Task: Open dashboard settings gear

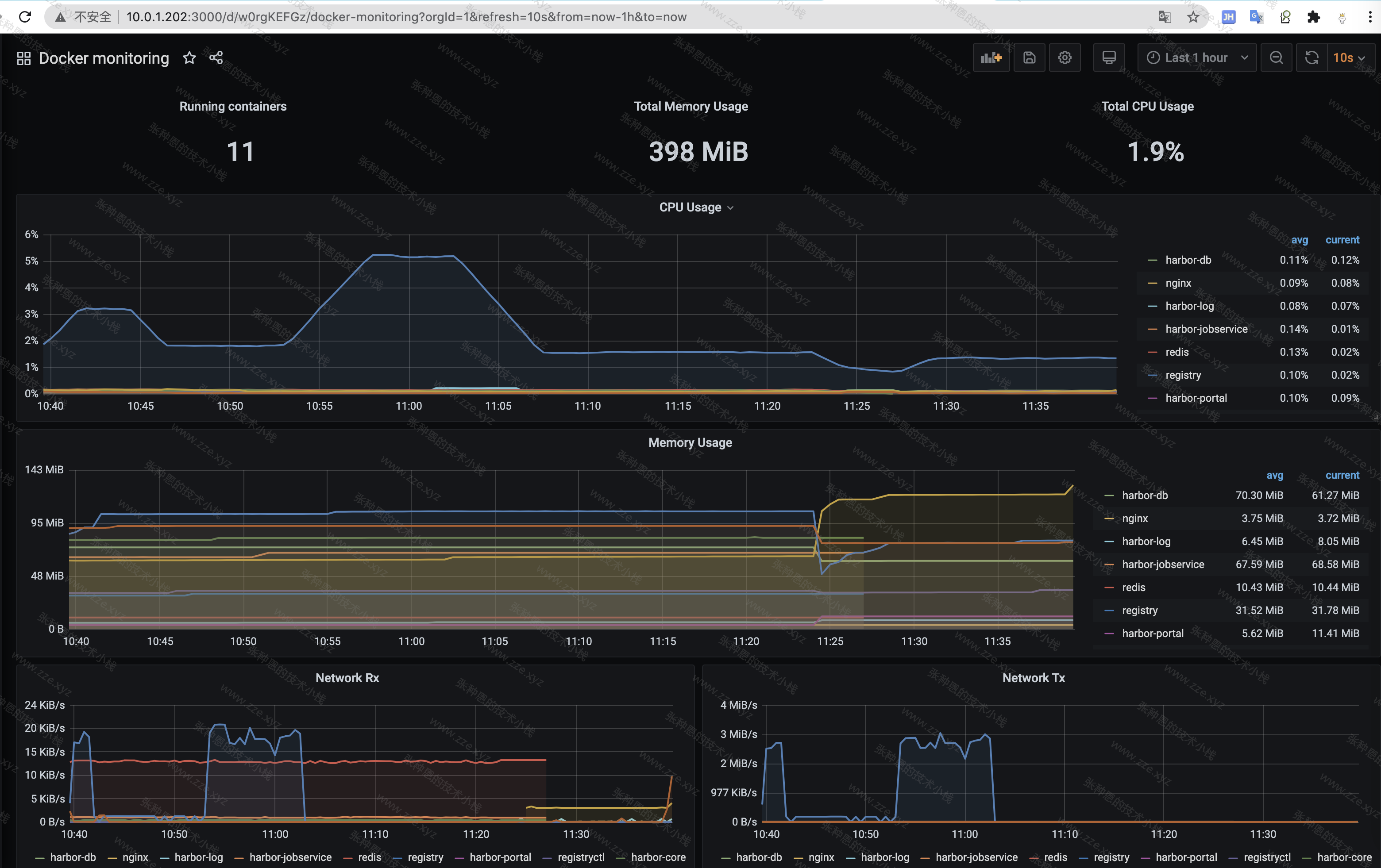Action: point(1065,58)
